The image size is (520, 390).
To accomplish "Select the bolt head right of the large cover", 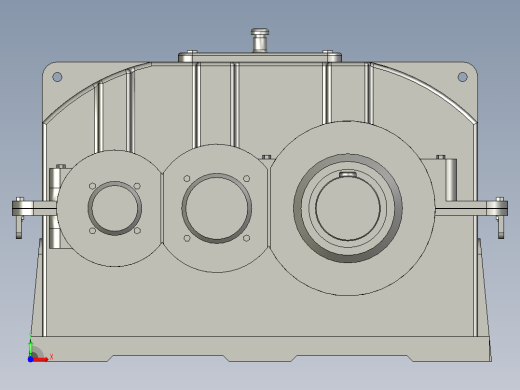I will coord(441,157).
